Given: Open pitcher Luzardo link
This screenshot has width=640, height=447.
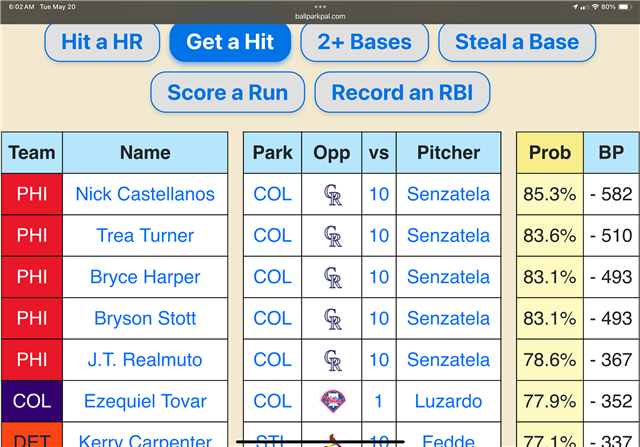Looking at the screenshot, I should pos(448,401).
